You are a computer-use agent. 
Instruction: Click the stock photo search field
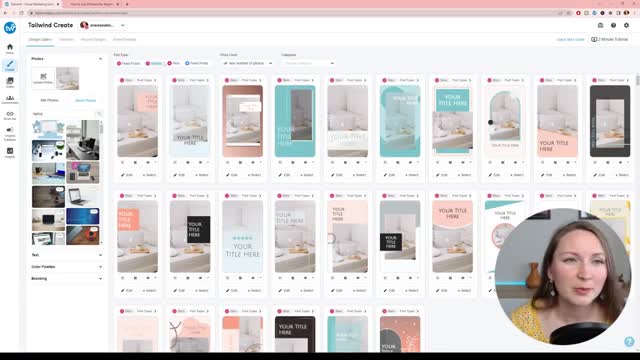pyautogui.click(x=63, y=114)
